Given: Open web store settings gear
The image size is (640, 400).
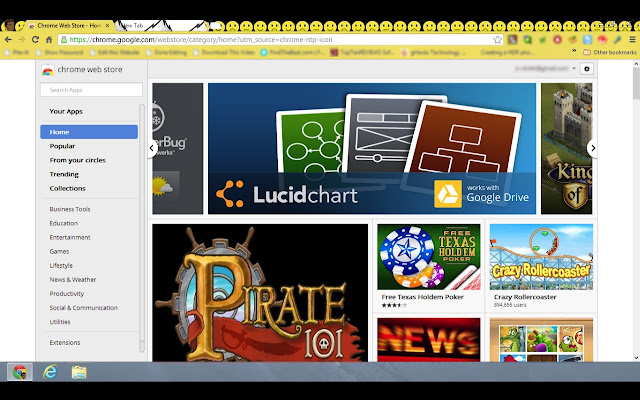Looking at the screenshot, I should point(587,69).
